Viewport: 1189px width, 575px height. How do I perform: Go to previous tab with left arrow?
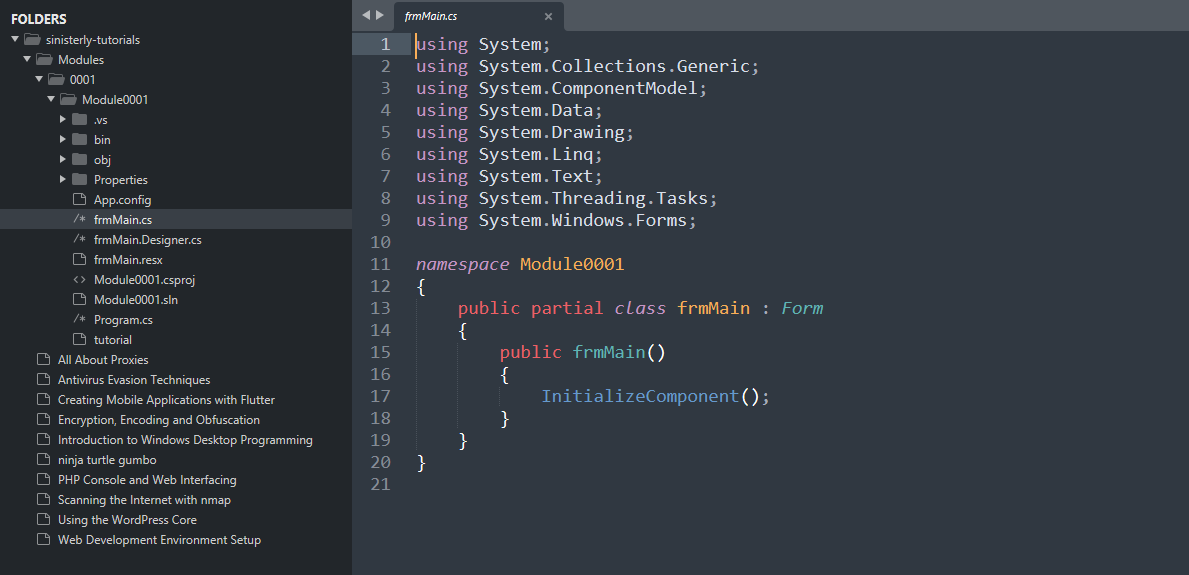[365, 14]
